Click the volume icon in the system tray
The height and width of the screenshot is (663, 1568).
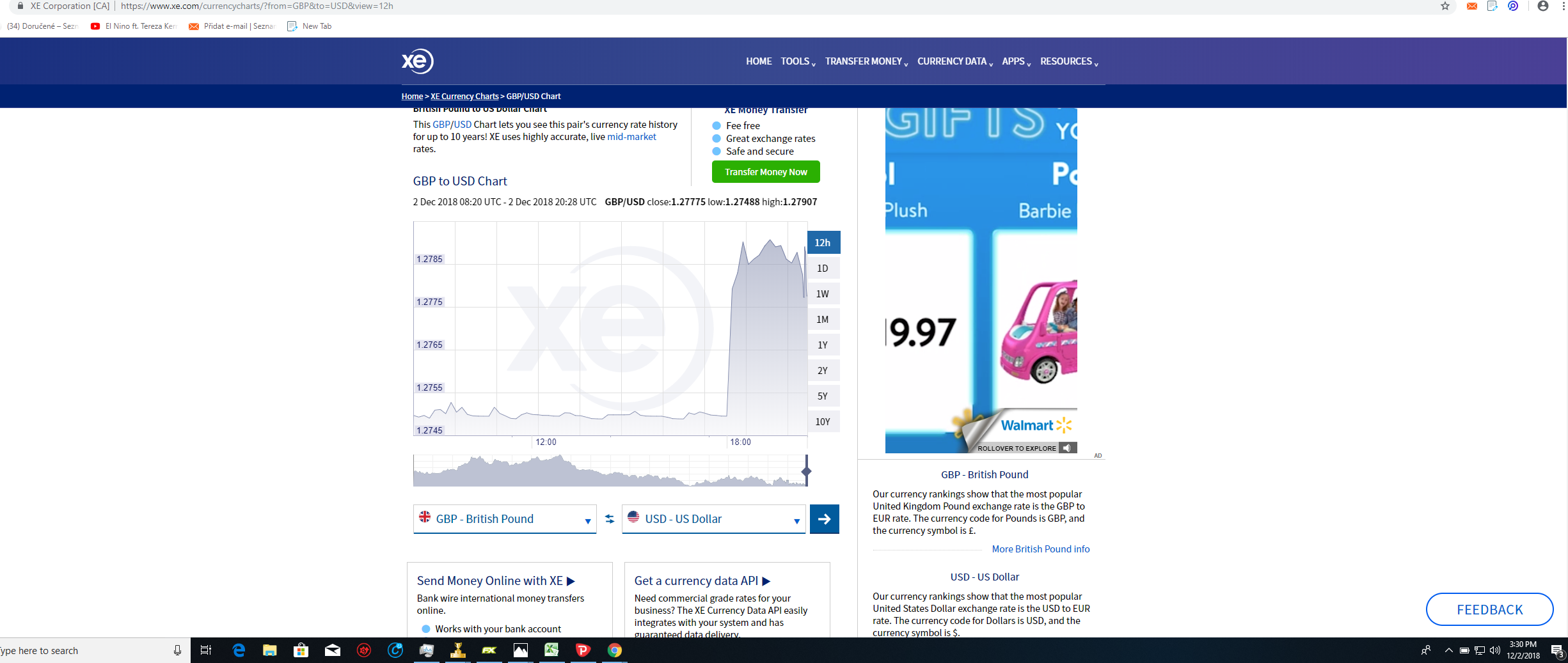coord(1495,651)
